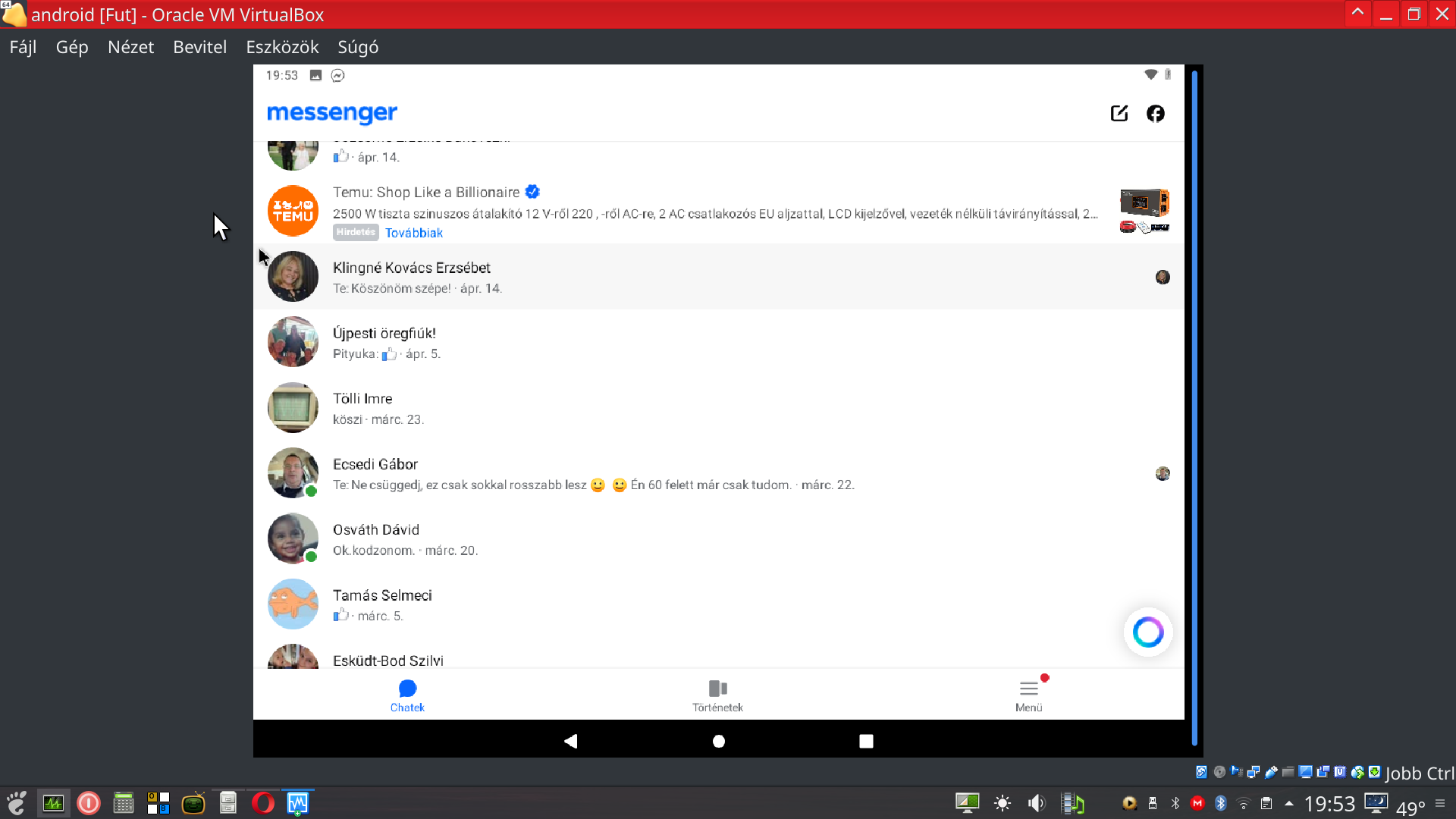Image resolution: width=1456 pixels, height=819 pixels.
Task: Tap Tamás Selmeci's goldfish avatar
Action: click(293, 604)
